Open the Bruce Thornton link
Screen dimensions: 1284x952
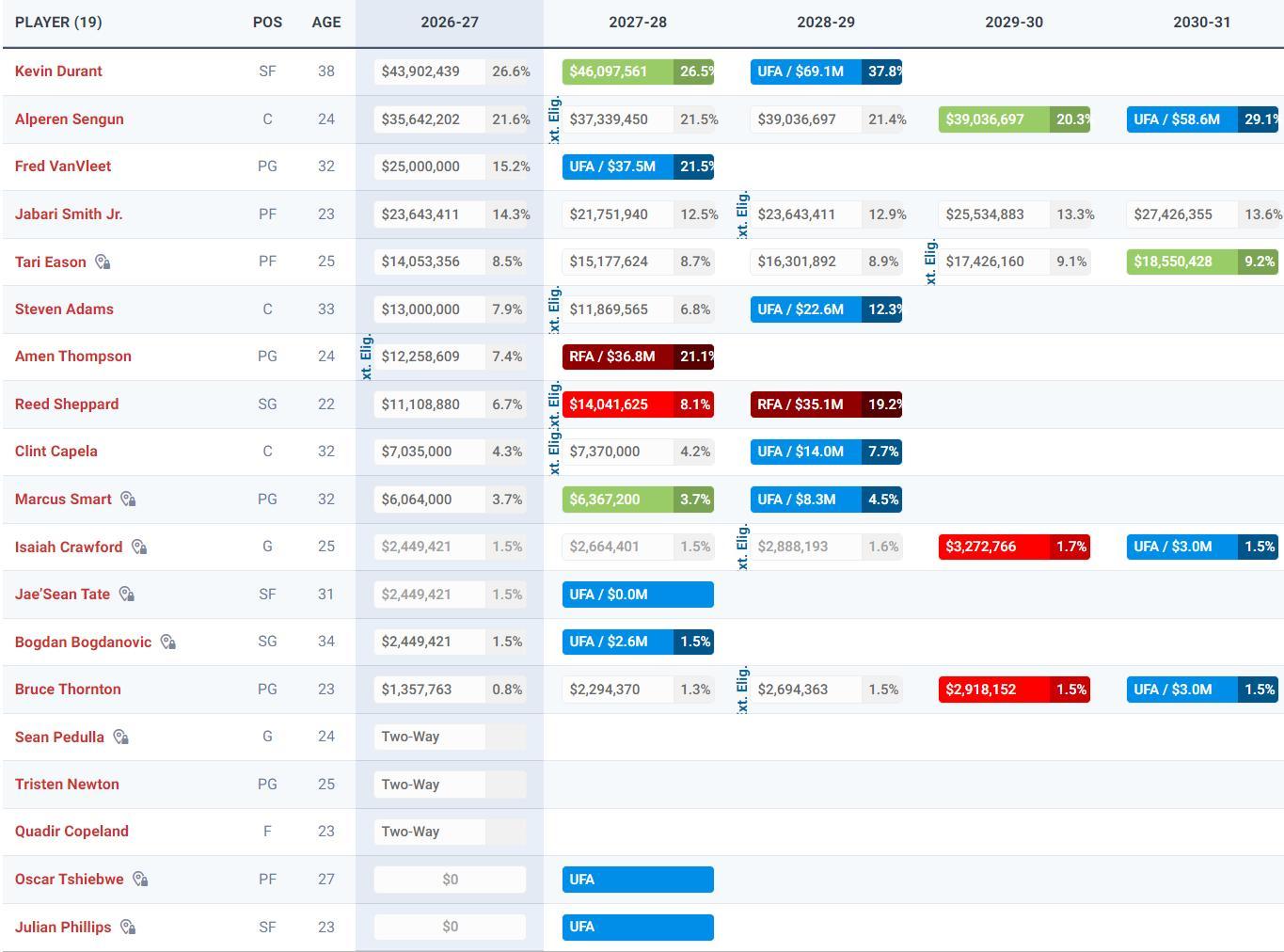coord(68,690)
